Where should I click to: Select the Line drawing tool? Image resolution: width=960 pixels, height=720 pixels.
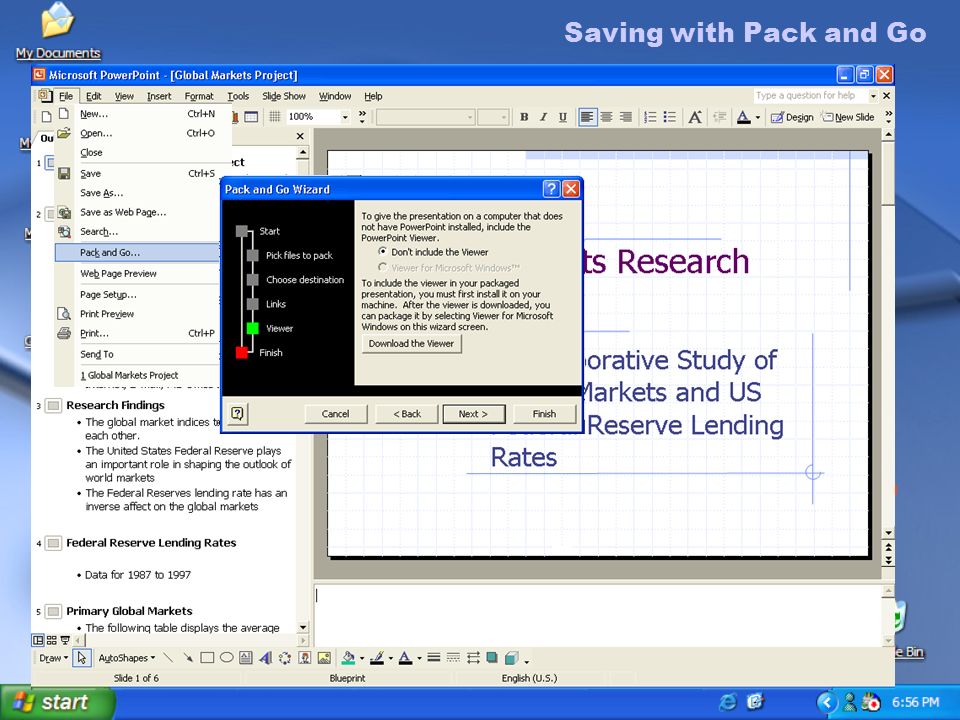click(x=168, y=658)
